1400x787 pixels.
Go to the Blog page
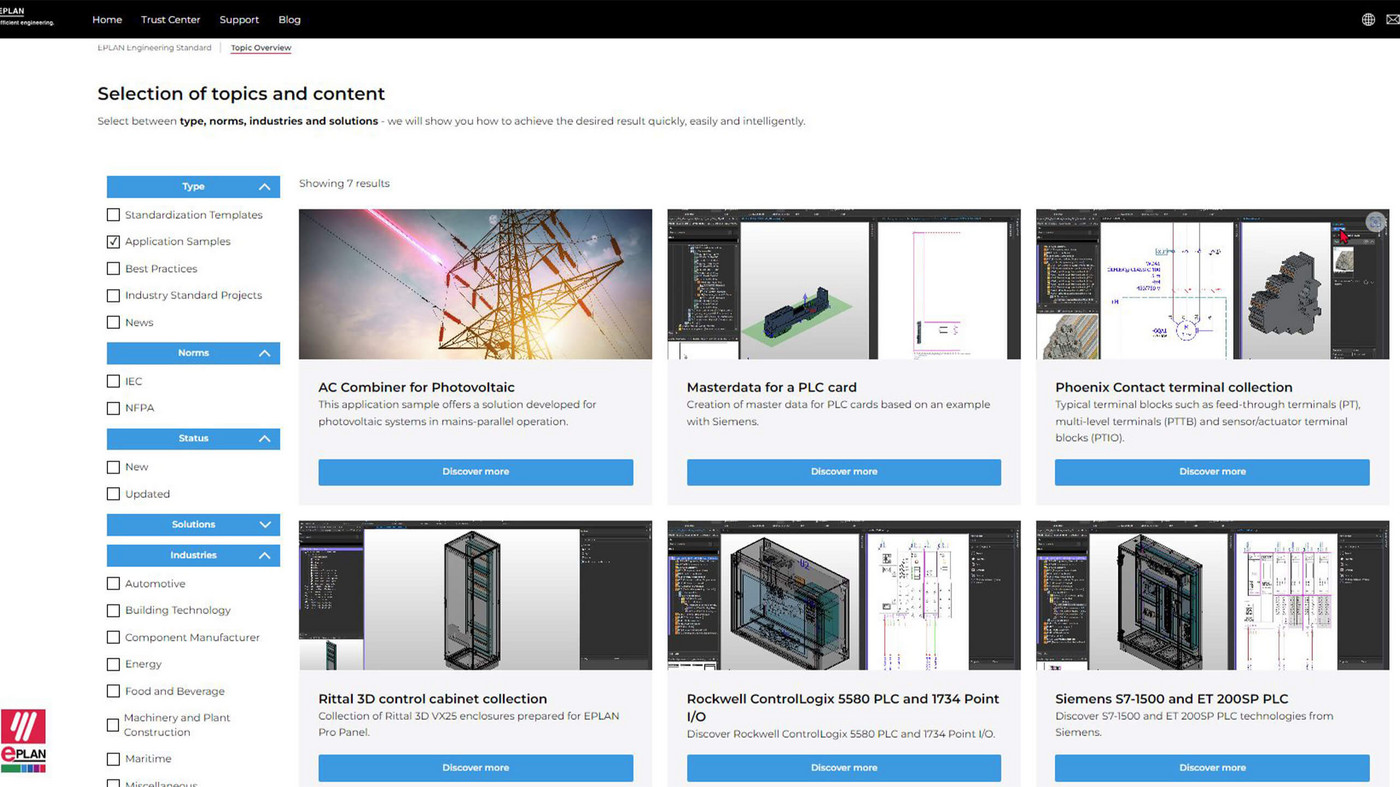289,20
